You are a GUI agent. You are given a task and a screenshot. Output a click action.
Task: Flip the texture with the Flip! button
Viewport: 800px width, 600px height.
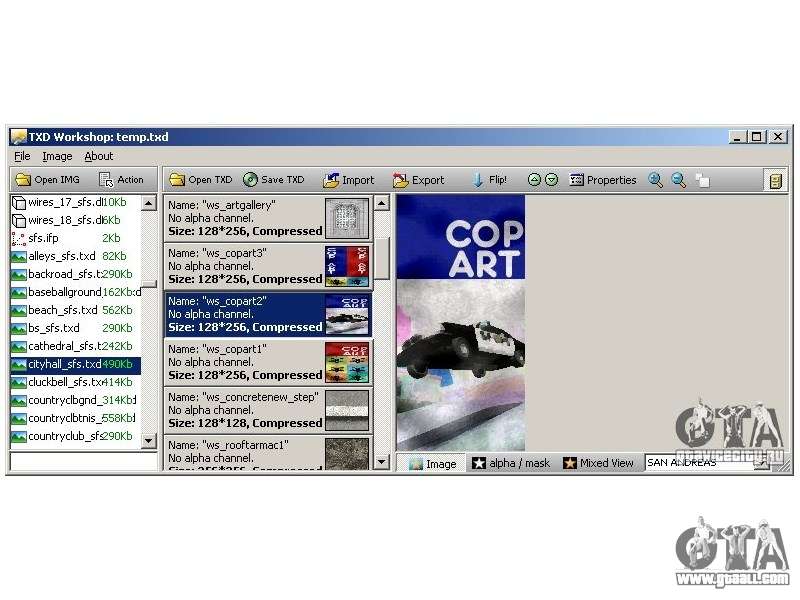click(x=489, y=180)
